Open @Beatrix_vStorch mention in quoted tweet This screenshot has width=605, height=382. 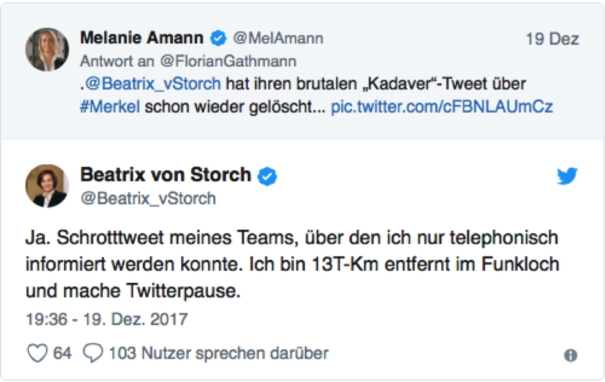pos(152,84)
